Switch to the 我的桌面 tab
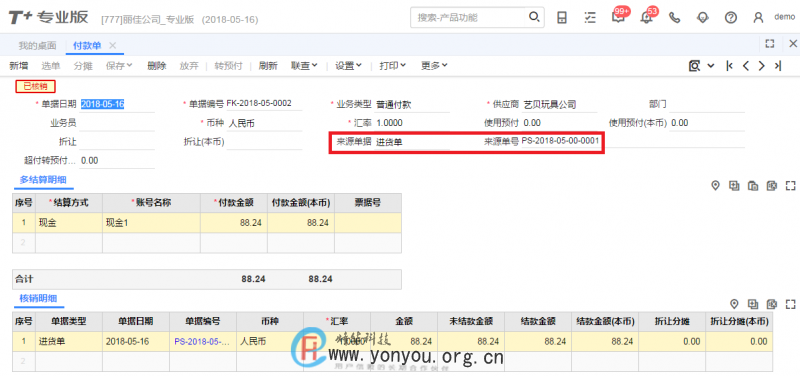800x376 pixels. [37, 45]
